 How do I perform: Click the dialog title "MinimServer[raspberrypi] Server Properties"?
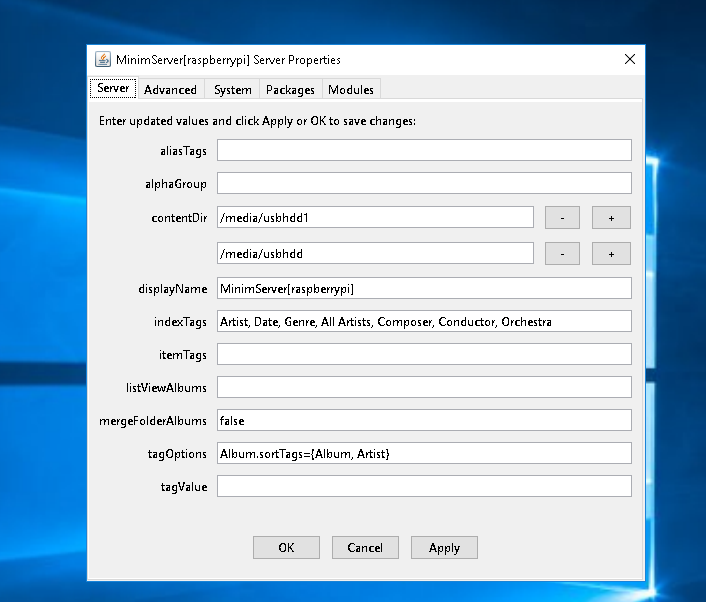click(x=229, y=60)
